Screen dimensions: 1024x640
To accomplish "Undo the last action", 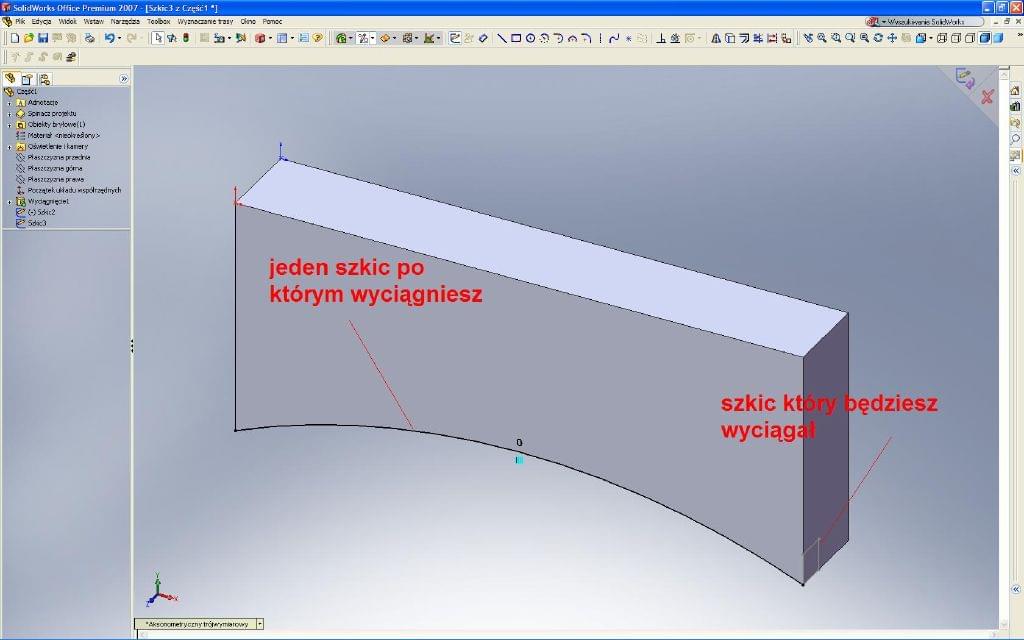I will click(x=110, y=39).
